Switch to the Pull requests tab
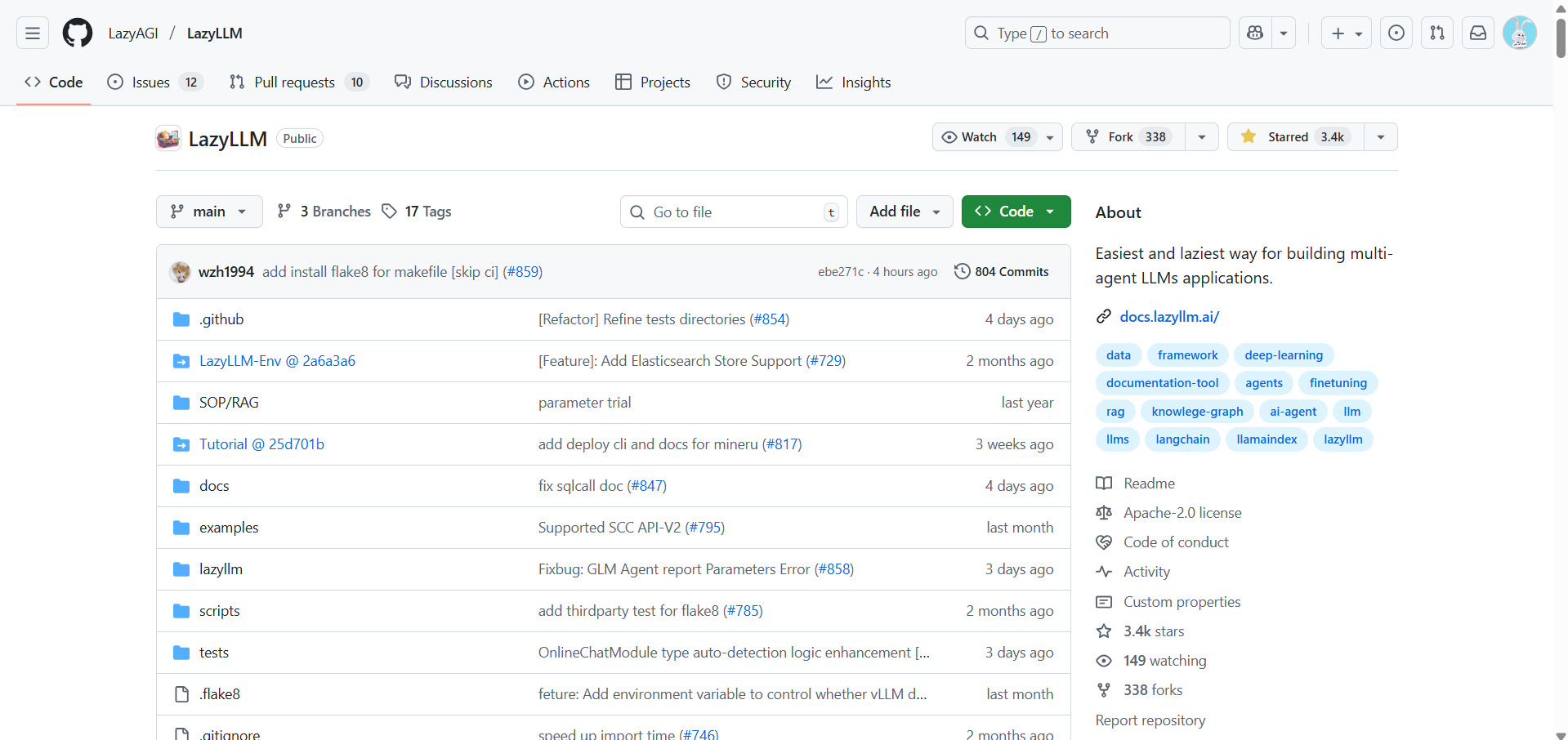The image size is (1568, 740). 299,82
